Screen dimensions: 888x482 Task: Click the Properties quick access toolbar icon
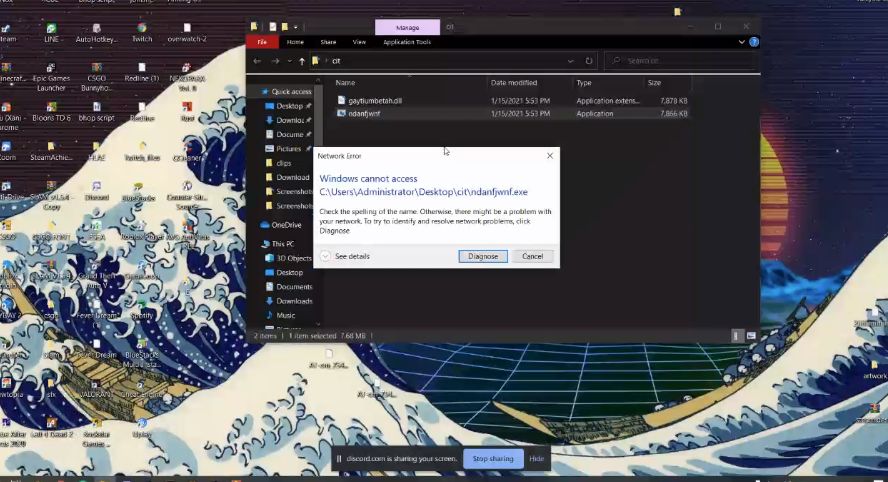pos(272,27)
